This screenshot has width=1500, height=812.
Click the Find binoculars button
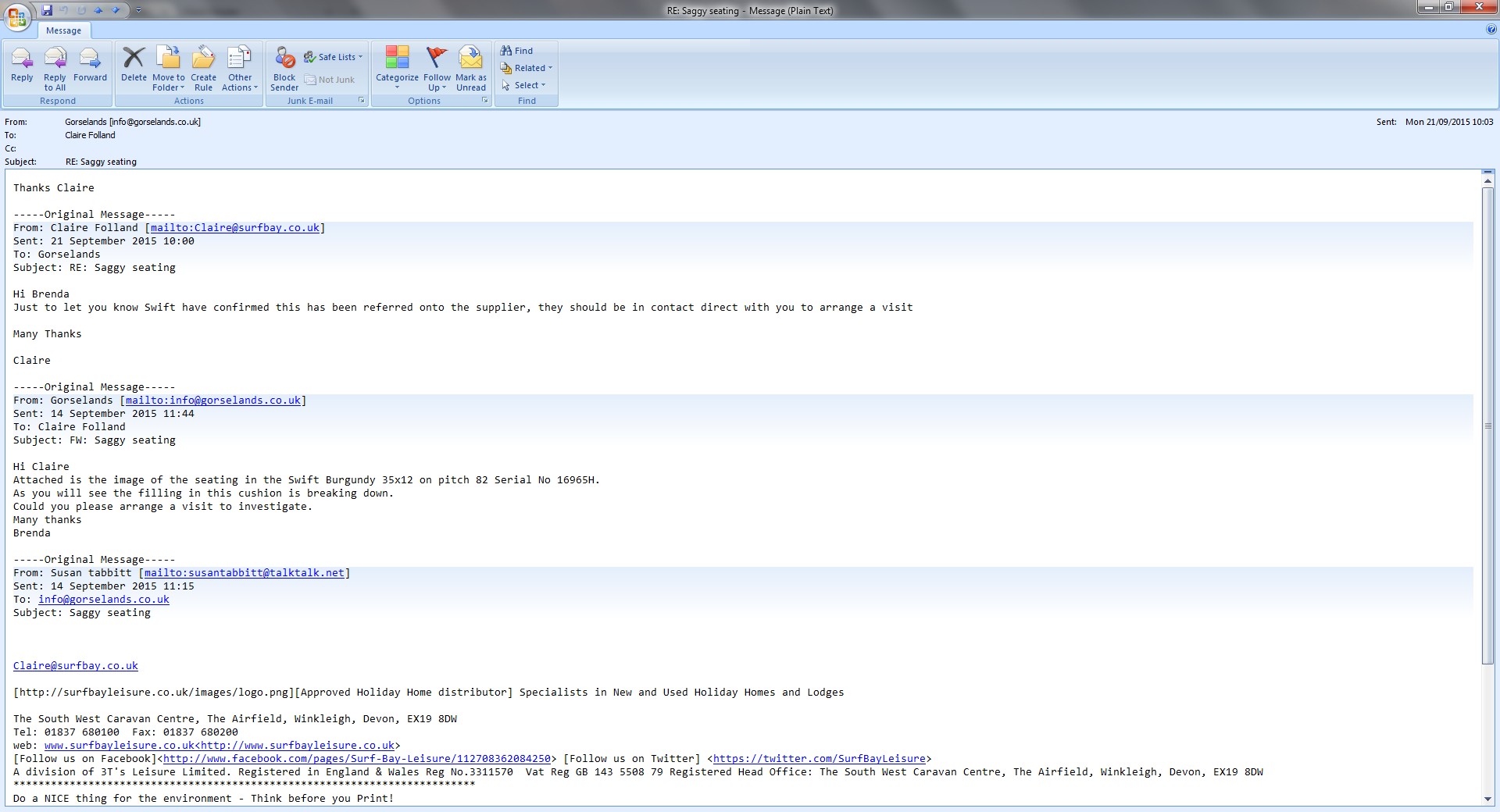click(x=517, y=51)
